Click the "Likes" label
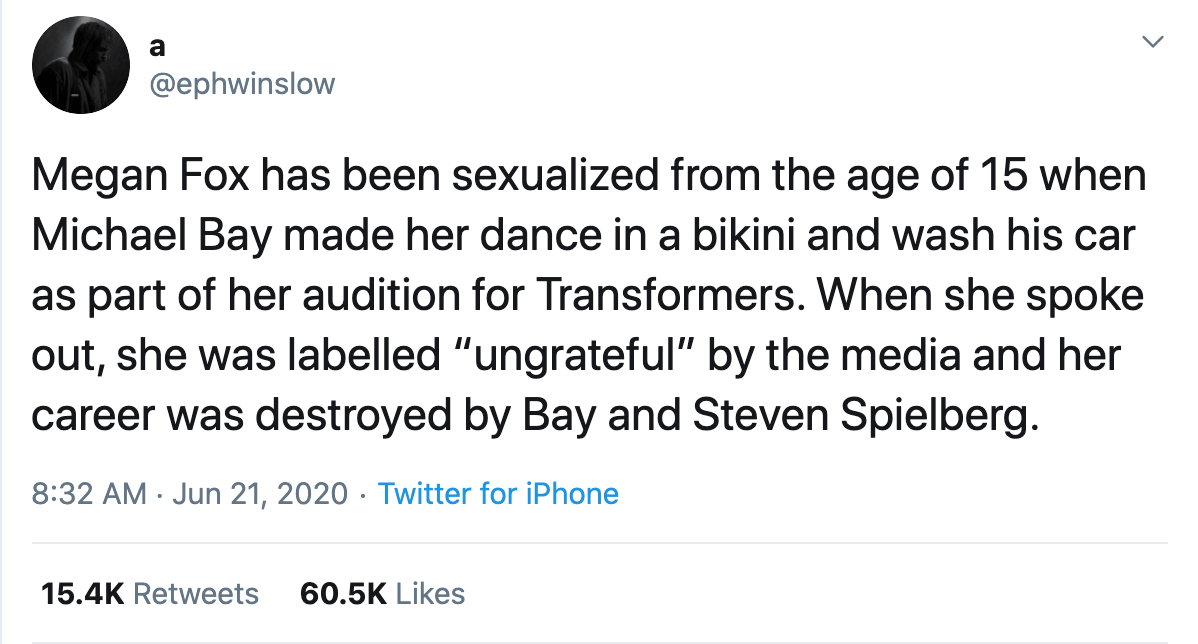The width and height of the screenshot is (1198, 644). click(431, 593)
